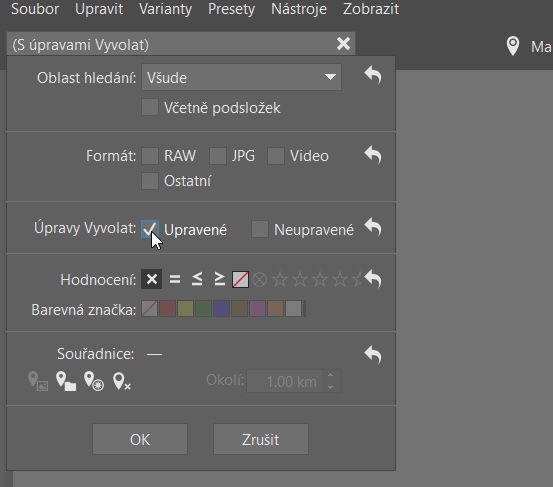Open the Presety menu

click(231, 9)
